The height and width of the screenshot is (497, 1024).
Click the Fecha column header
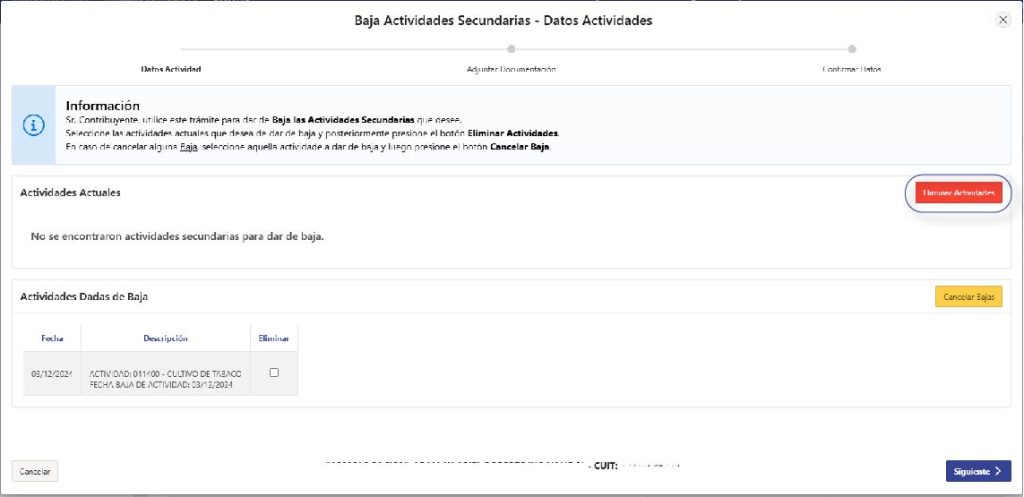tap(52, 338)
